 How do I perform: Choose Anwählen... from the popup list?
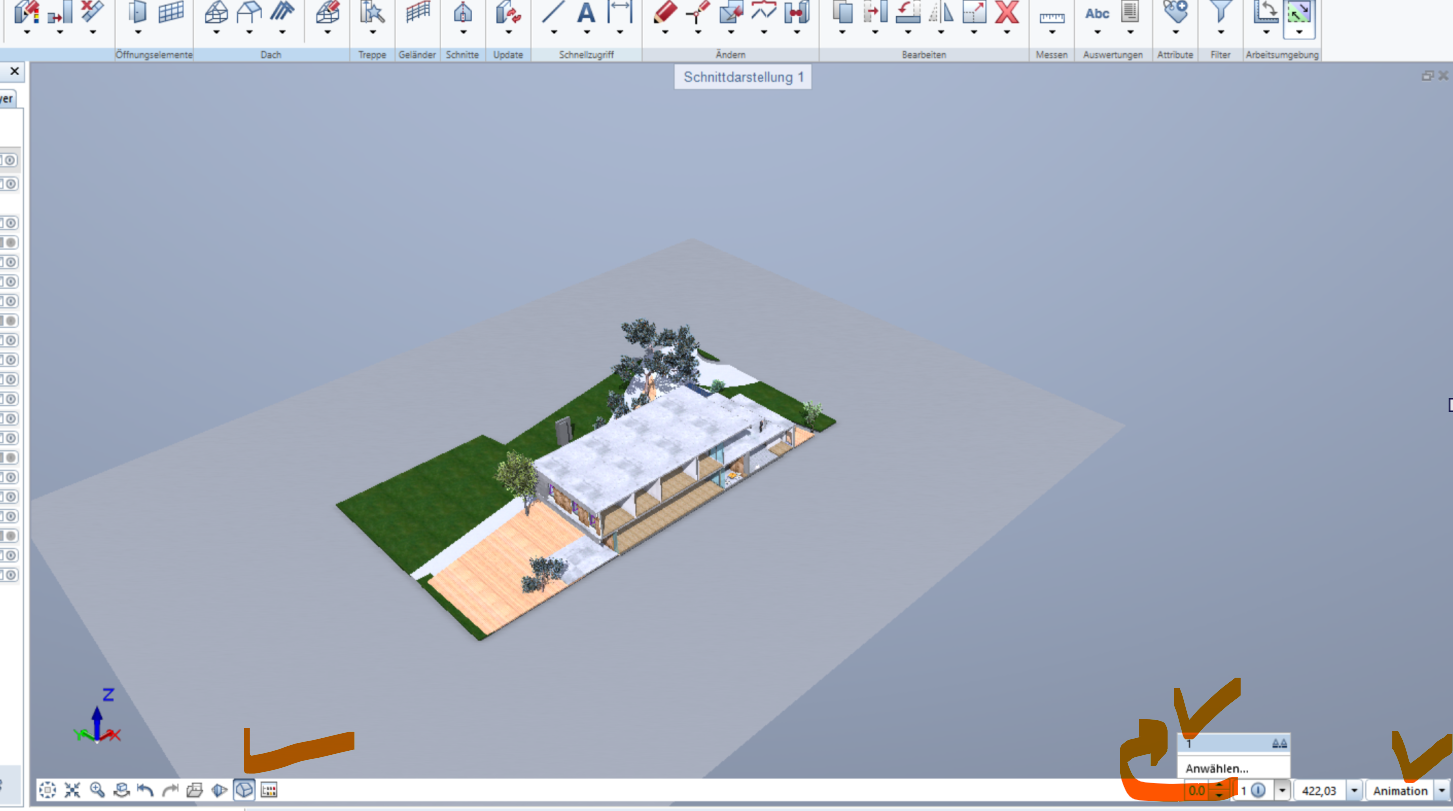coord(1217,768)
